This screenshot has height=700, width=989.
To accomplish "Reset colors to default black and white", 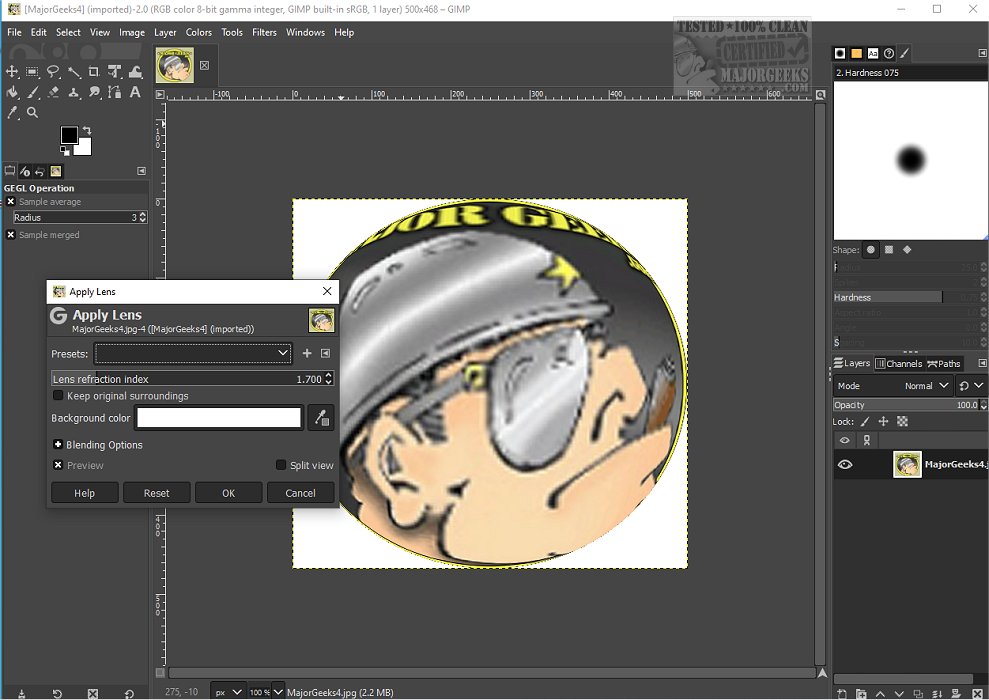I will (64, 151).
